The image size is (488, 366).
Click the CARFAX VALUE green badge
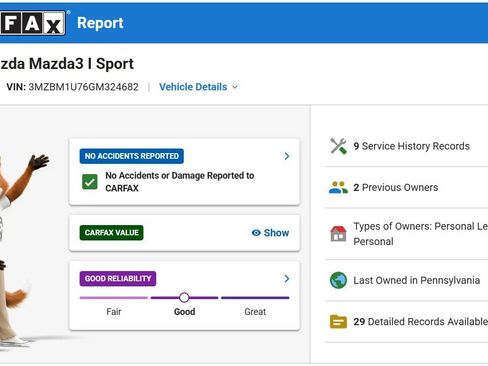click(112, 233)
